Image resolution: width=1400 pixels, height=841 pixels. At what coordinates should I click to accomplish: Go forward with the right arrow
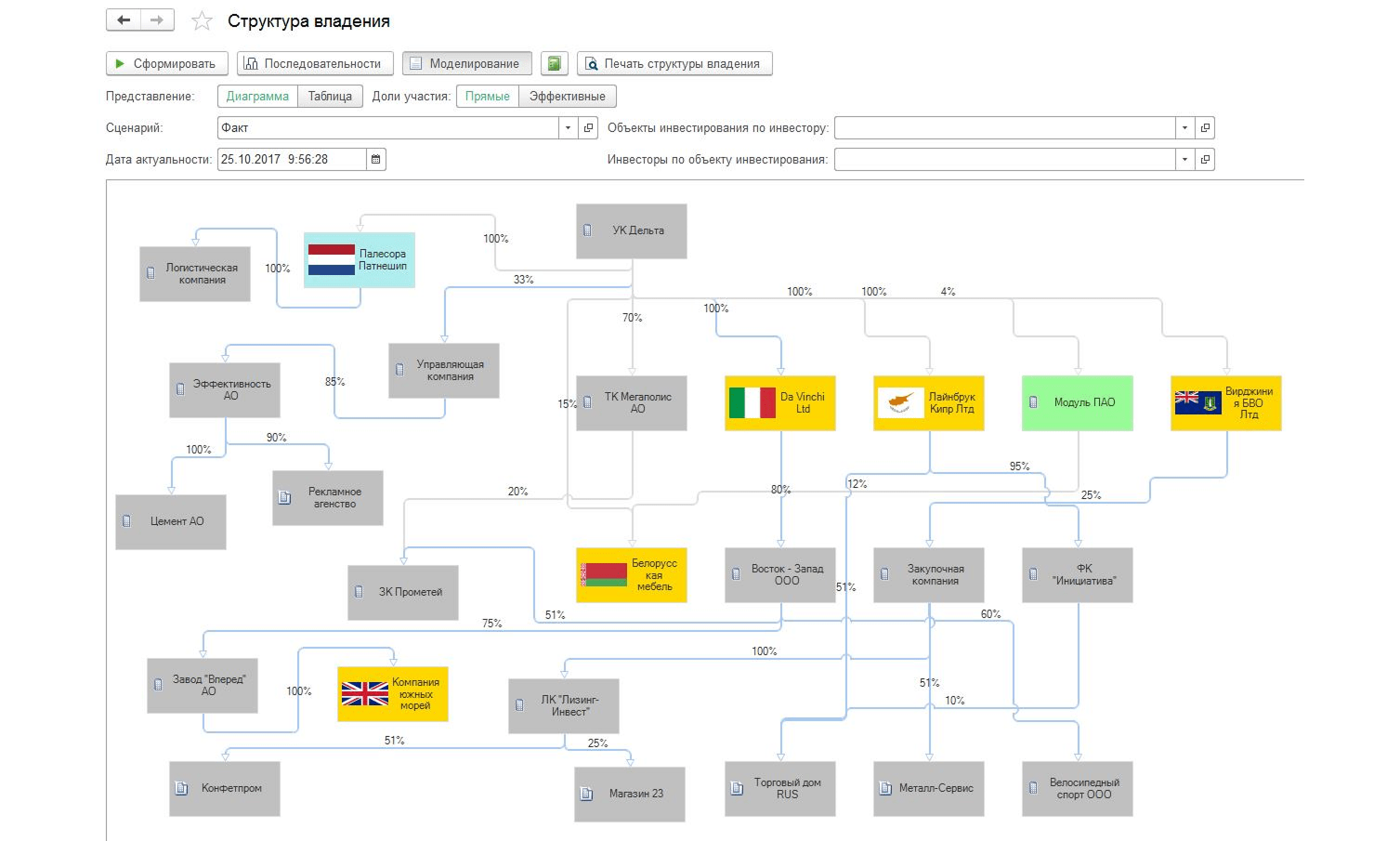(x=156, y=20)
